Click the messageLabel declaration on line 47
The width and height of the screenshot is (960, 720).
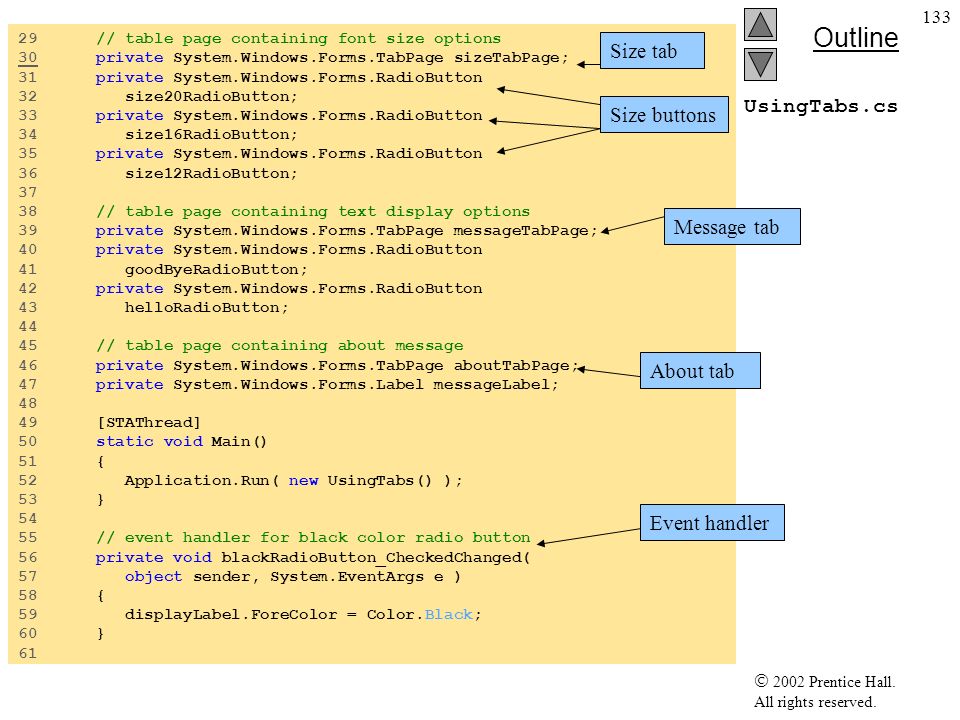pyautogui.click(x=327, y=385)
